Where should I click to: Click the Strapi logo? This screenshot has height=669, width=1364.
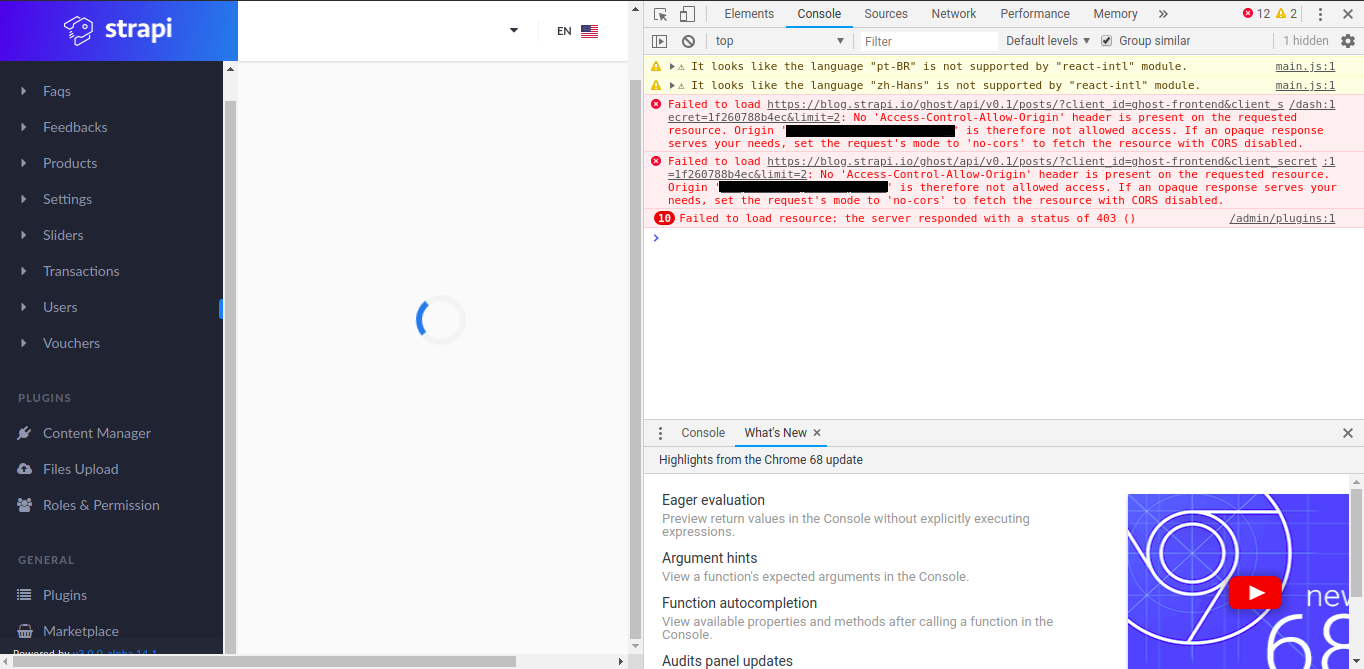(118, 30)
